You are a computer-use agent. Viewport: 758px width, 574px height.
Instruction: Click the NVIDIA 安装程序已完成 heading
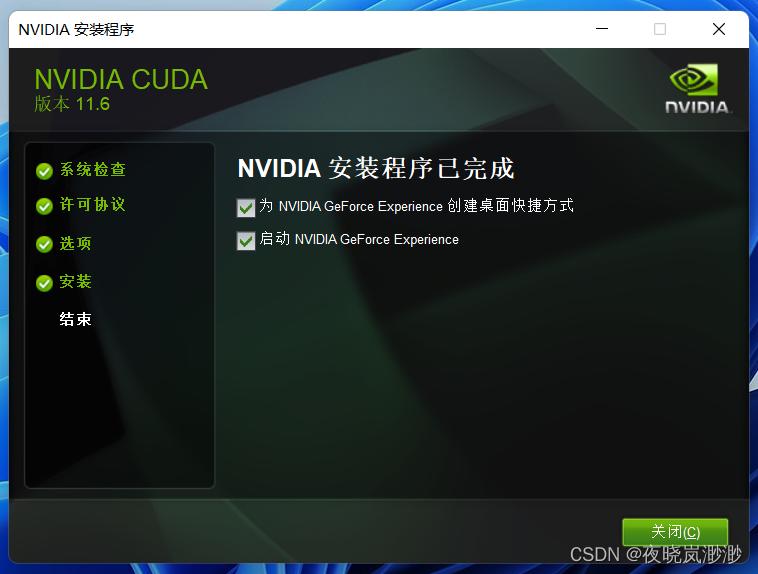[x=376, y=168]
